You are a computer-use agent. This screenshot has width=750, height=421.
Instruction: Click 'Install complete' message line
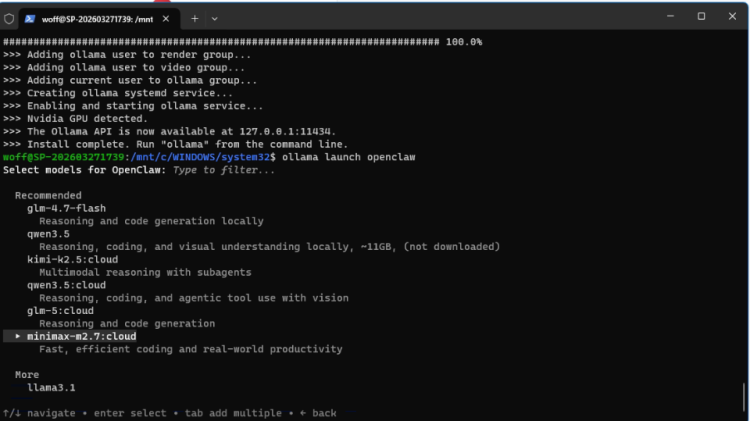tap(176, 144)
